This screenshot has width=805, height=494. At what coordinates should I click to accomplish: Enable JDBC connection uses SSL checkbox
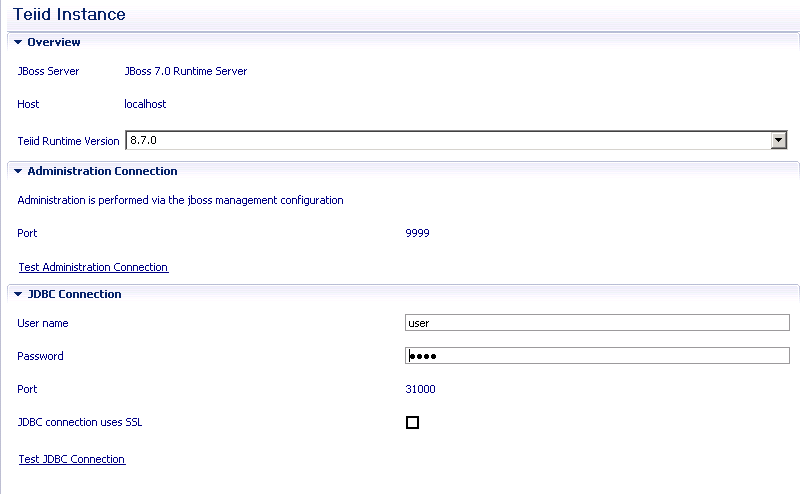click(412, 422)
